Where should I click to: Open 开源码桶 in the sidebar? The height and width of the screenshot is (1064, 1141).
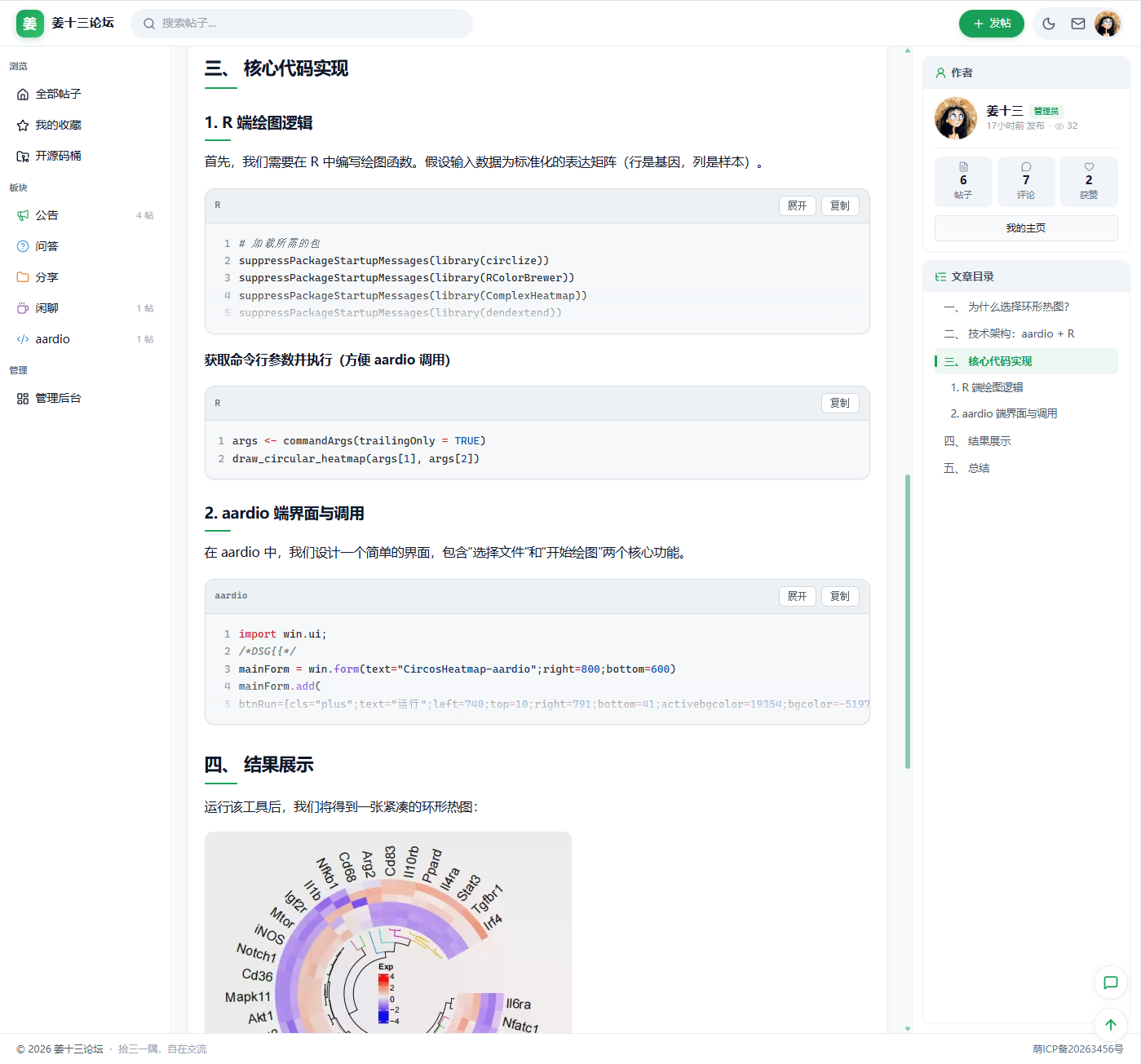[86, 156]
